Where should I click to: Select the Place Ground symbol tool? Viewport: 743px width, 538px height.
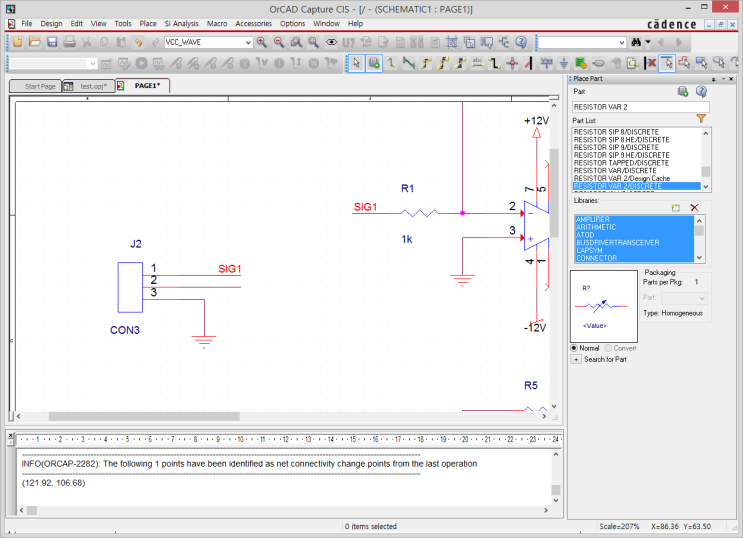[564, 63]
